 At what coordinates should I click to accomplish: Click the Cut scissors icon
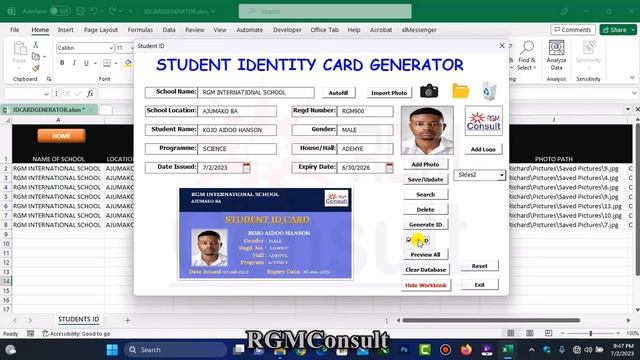pos(36,44)
